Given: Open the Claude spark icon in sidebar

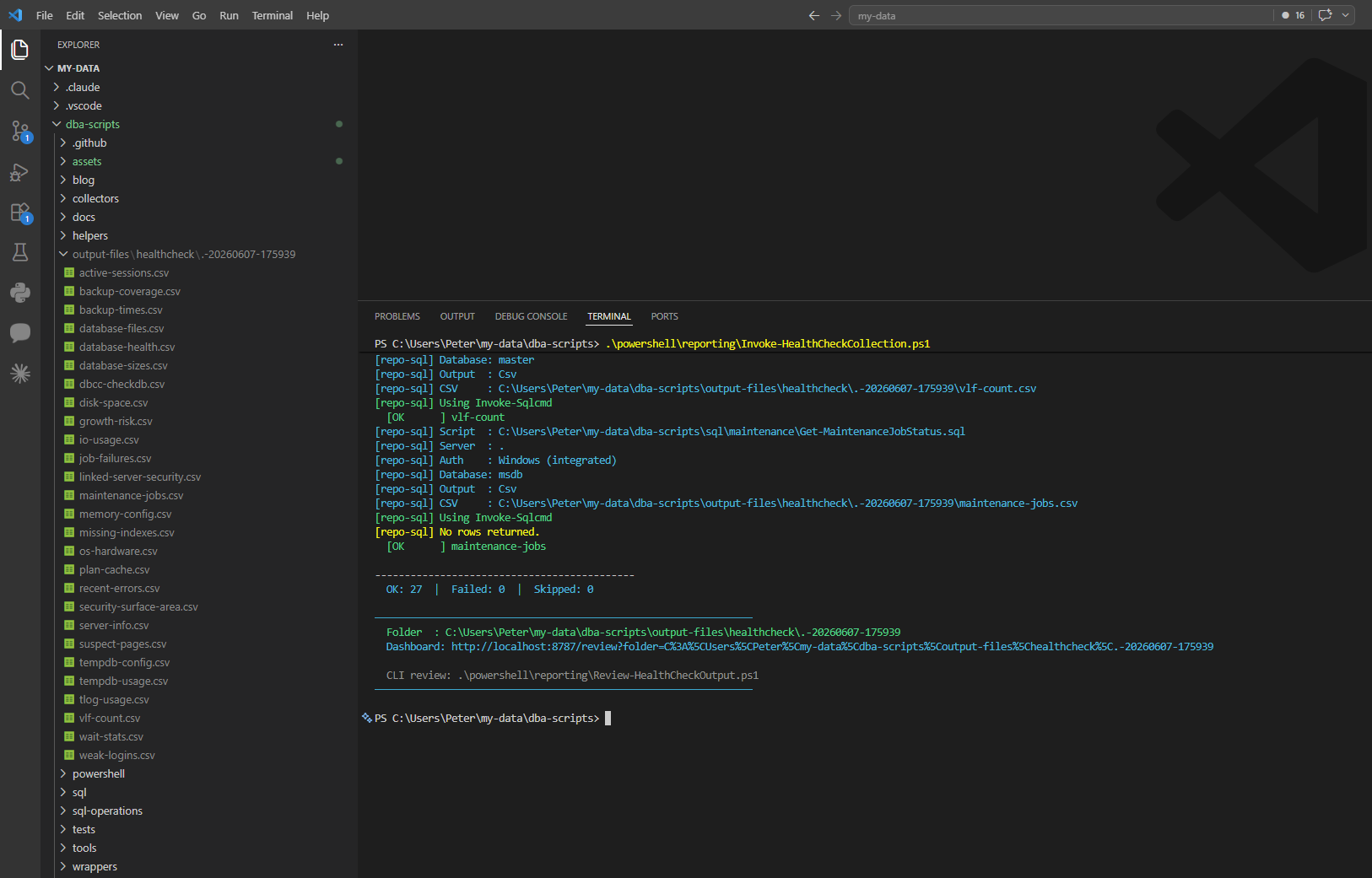Looking at the screenshot, I should [x=20, y=374].
